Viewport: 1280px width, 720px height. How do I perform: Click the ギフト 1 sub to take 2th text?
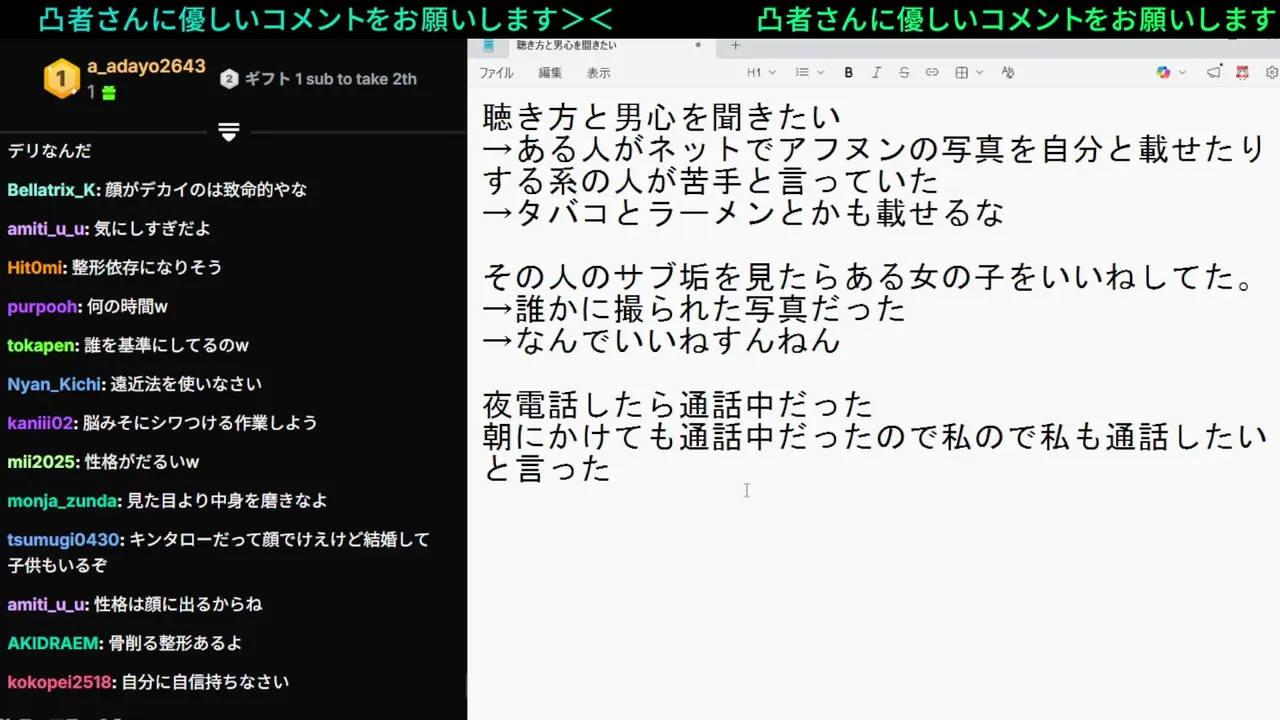tap(330, 79)
